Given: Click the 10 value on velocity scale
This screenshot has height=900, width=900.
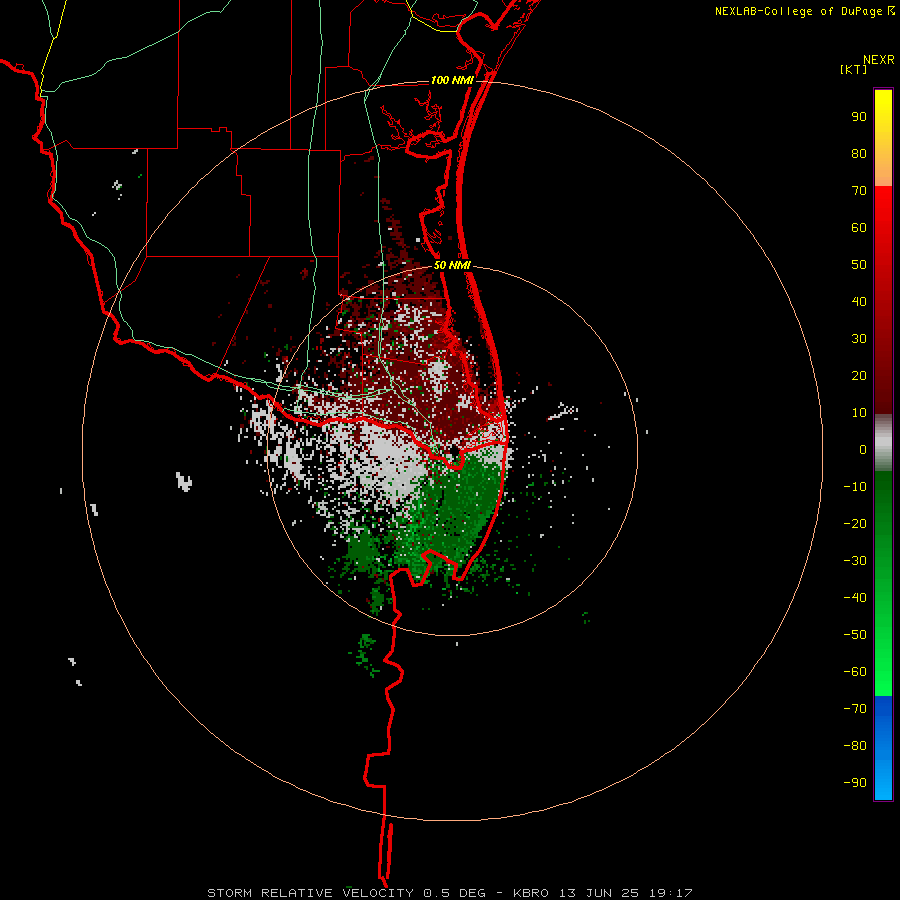Looking at the screenshot, I should pyautogui.click(x=859, y=413).
